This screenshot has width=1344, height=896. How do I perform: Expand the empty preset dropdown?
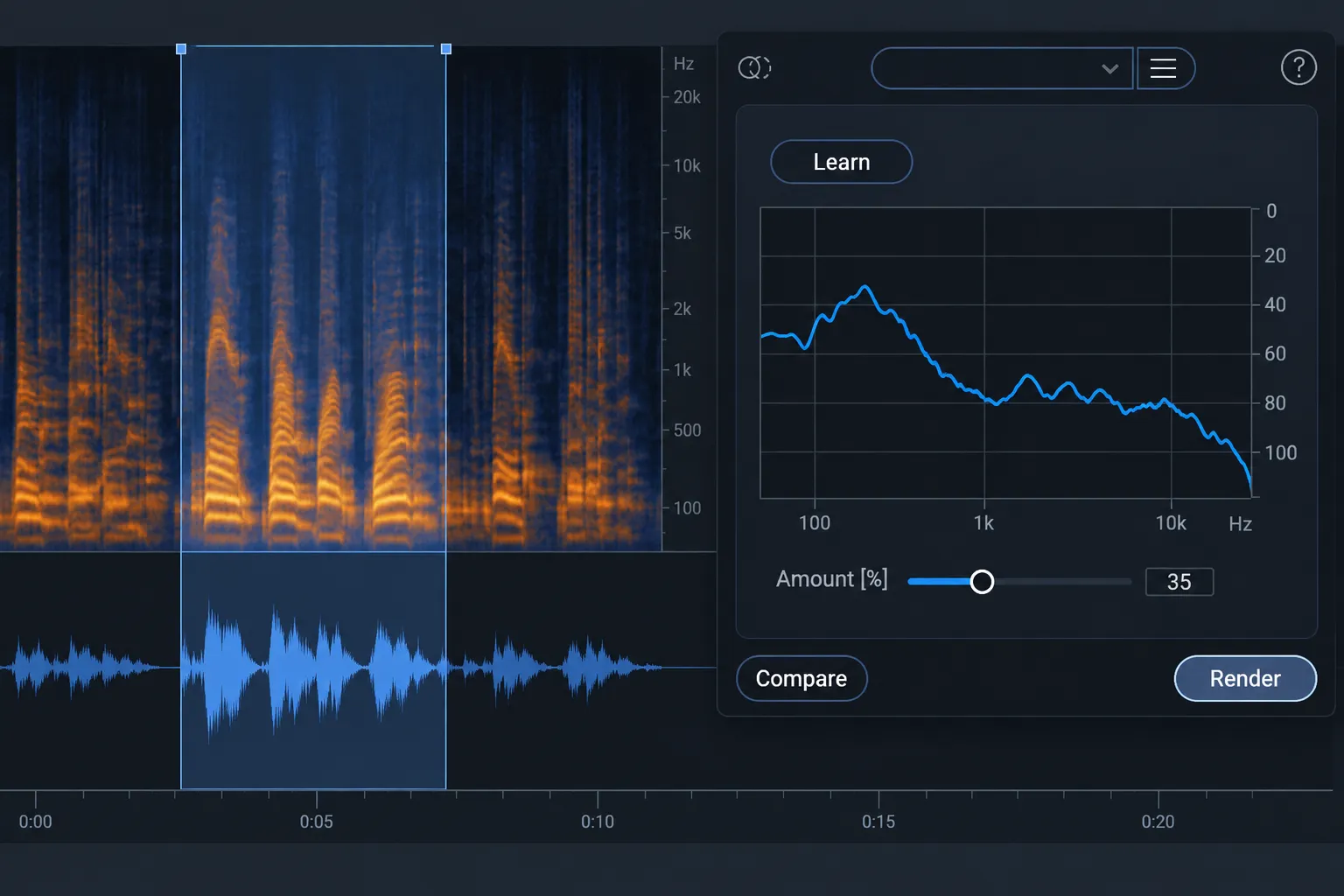click(1002, 68)
